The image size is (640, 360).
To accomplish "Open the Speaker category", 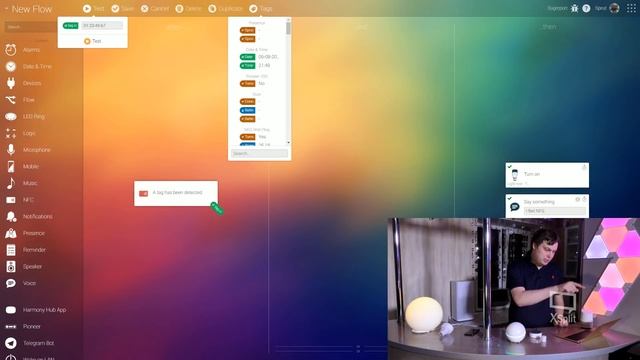I will pos(24,267).
